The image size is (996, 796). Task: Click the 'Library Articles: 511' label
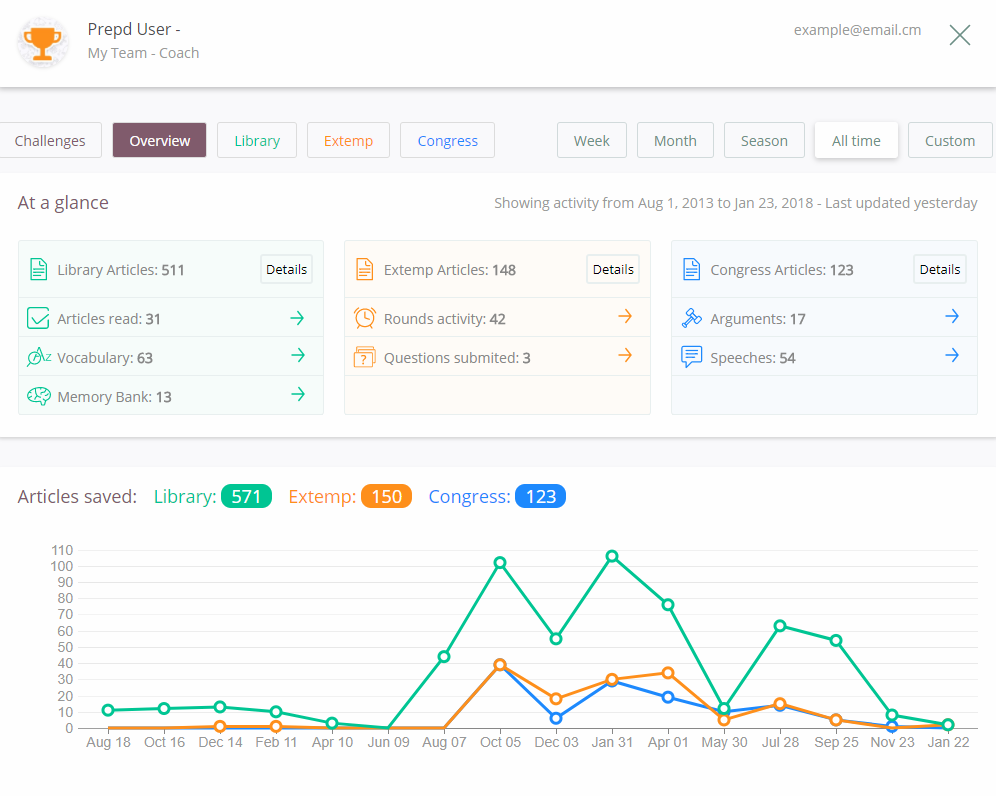click(121, 270)
